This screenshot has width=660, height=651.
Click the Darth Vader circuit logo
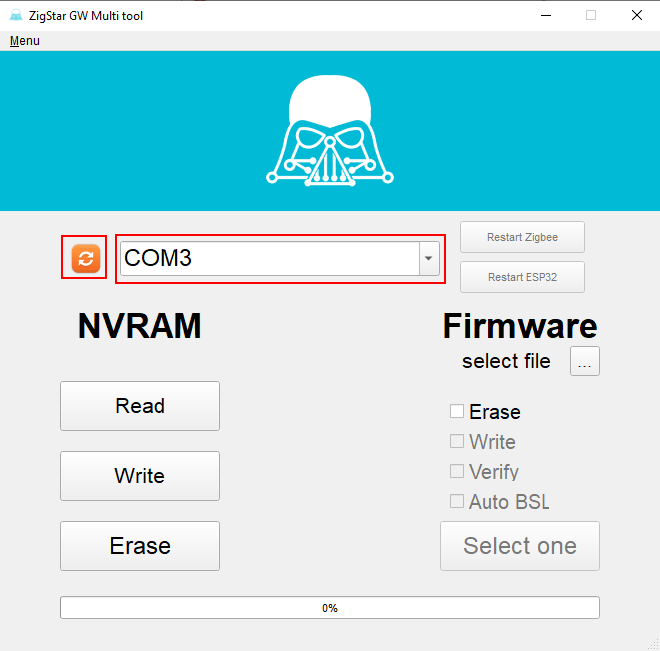(x=329, y=133)
